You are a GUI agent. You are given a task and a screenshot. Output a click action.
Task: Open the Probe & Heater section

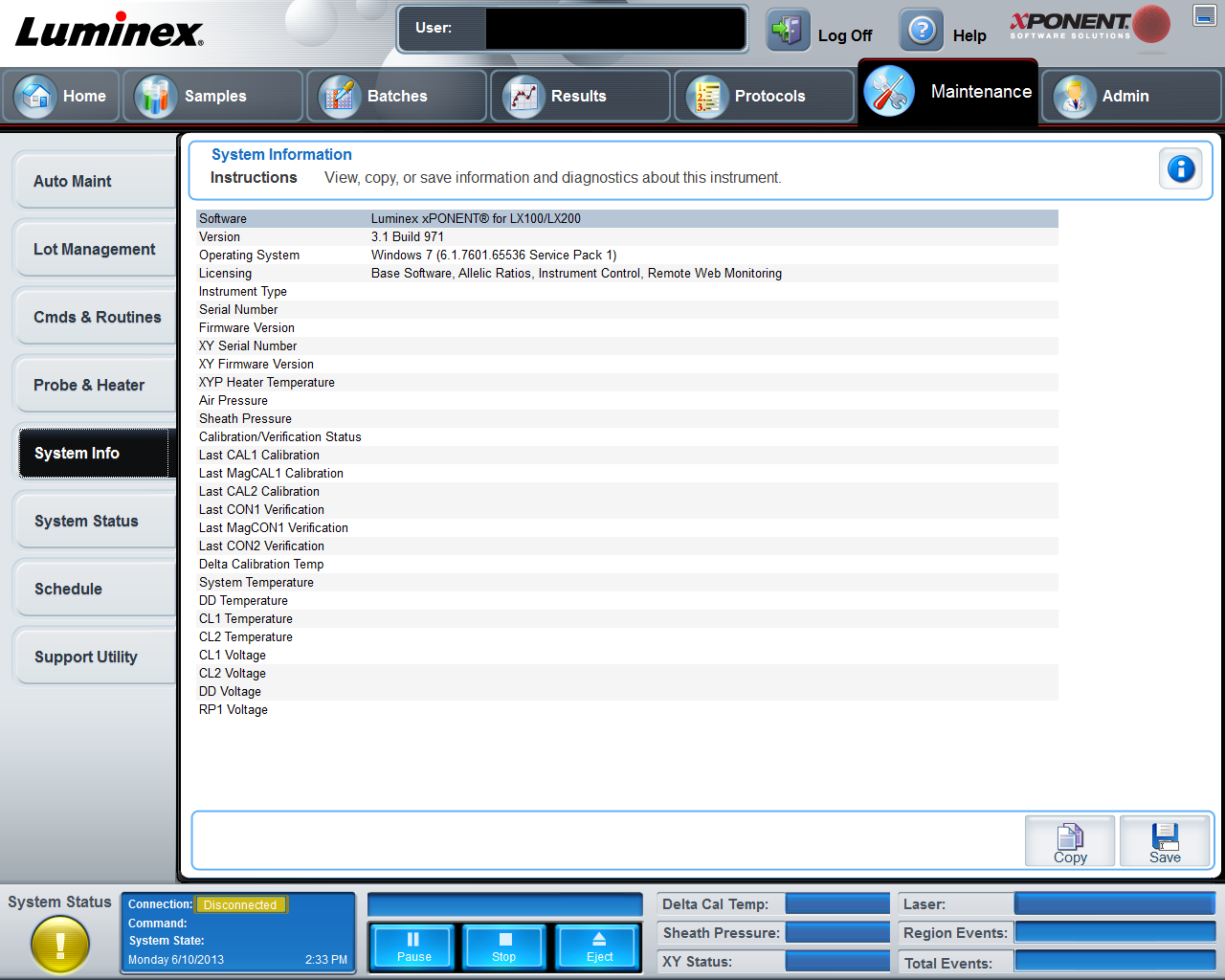tap(94, 385)
